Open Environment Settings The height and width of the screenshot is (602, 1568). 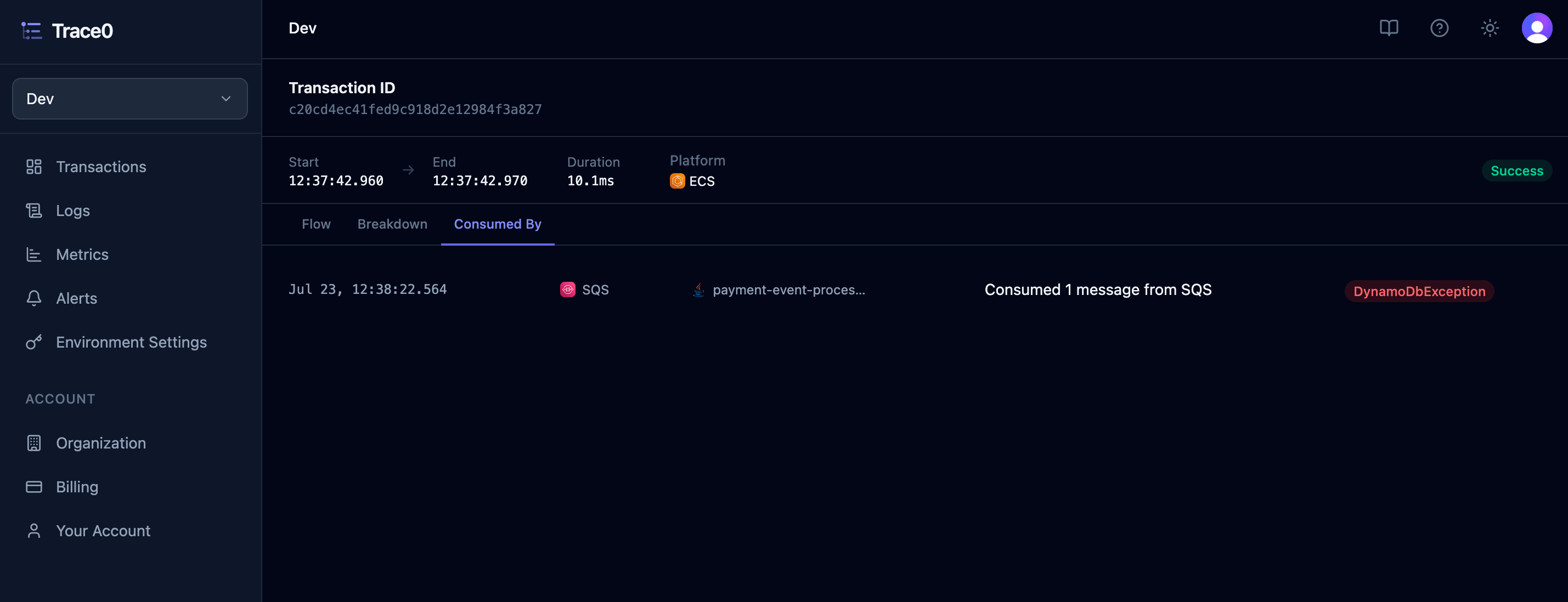click(x=131, y=342)
